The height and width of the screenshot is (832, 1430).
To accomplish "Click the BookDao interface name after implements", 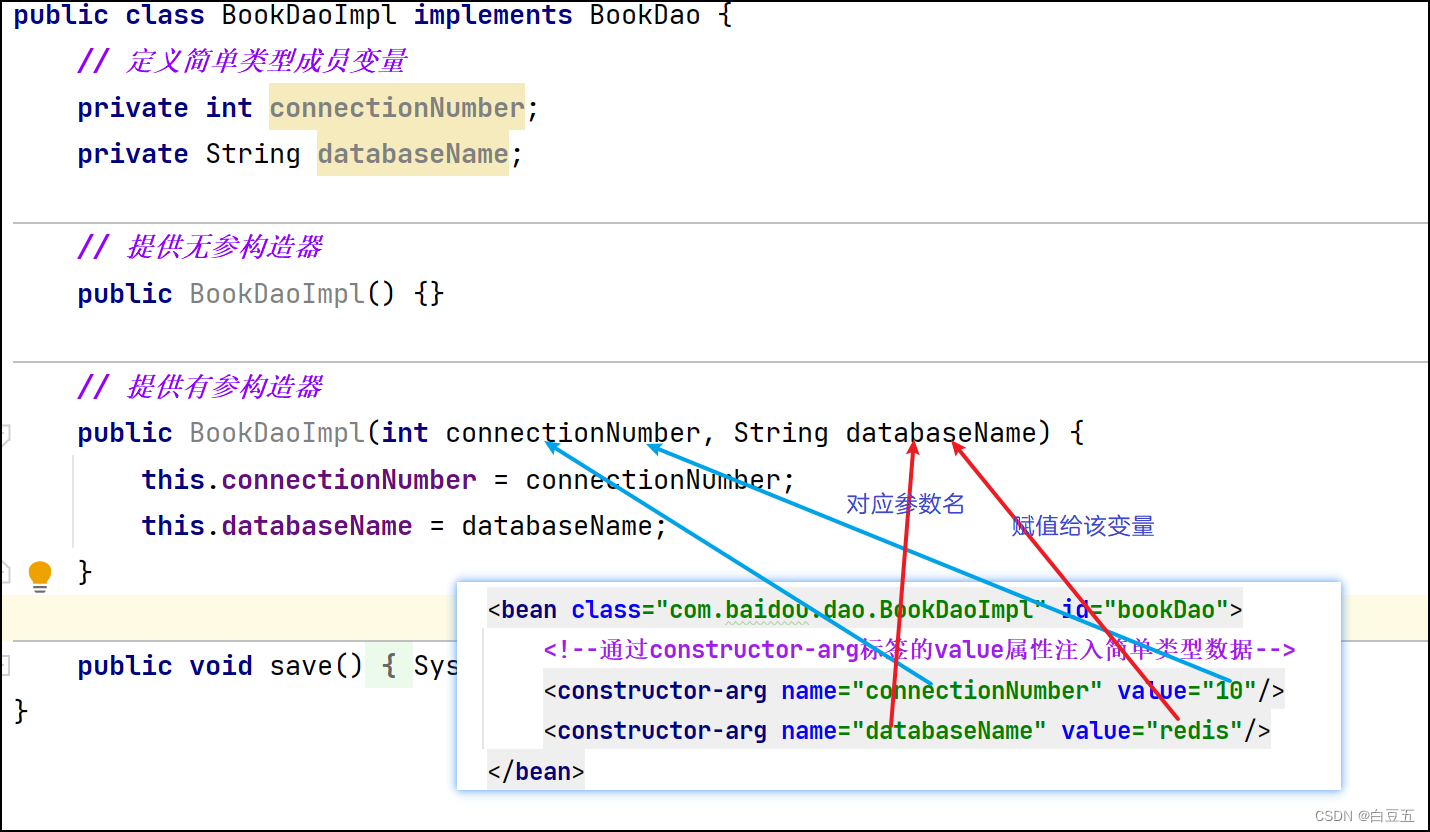I will pyautogui.click(x=646, y=16).
